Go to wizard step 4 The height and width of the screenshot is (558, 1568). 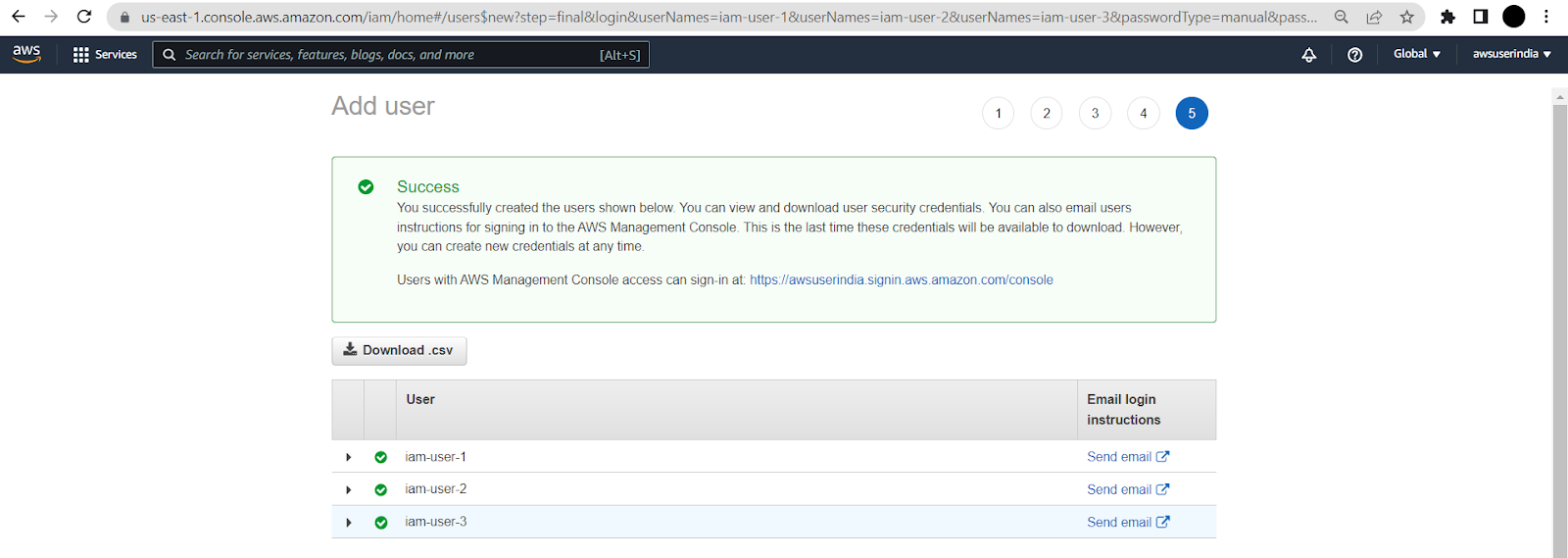pyautogui.click(x=1144, y=114)
